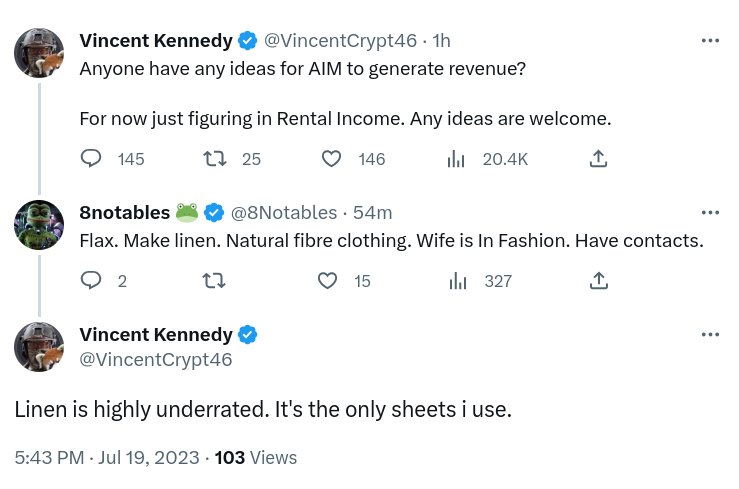Share Vincent Kennedy's first tweet
739x489 pixels.
click(599, 159)
